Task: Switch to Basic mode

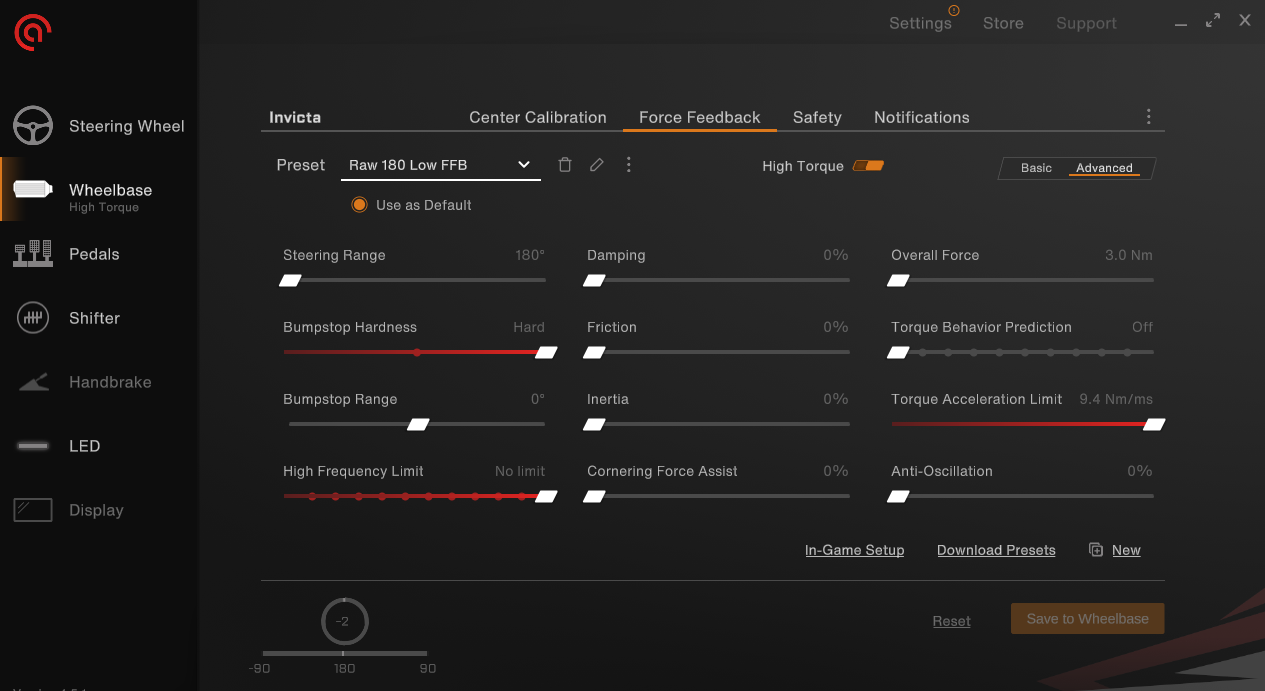Action: pos(1036,168)
